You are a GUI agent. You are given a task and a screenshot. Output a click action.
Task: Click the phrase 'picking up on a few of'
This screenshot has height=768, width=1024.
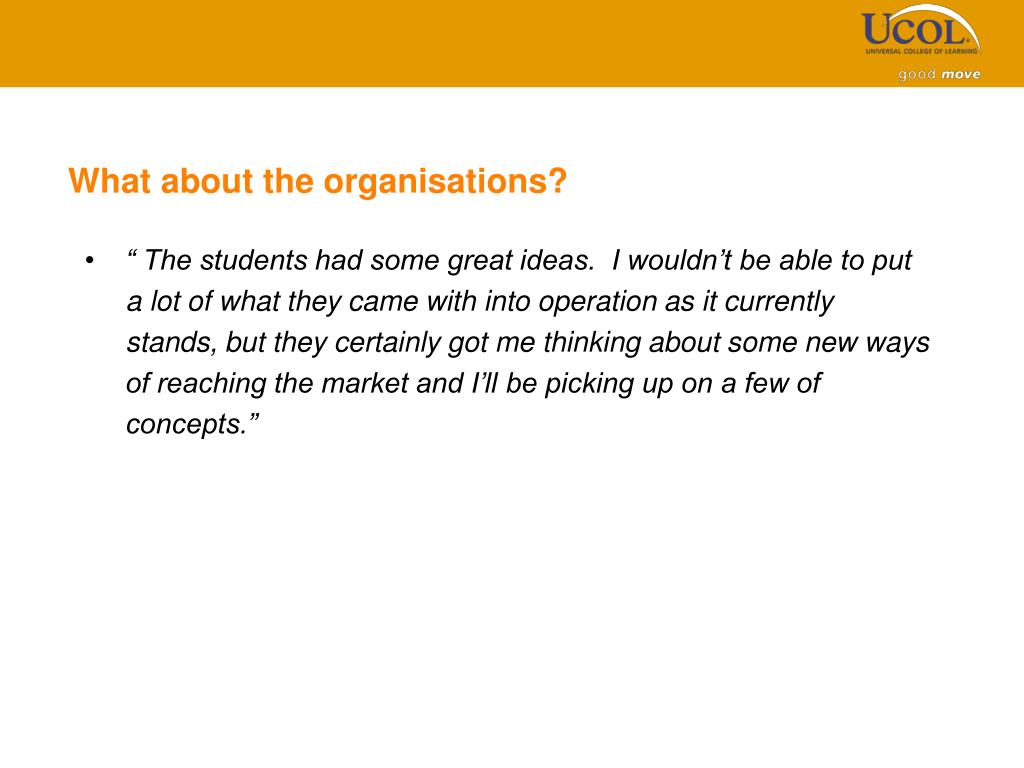[x=682, y=383]
